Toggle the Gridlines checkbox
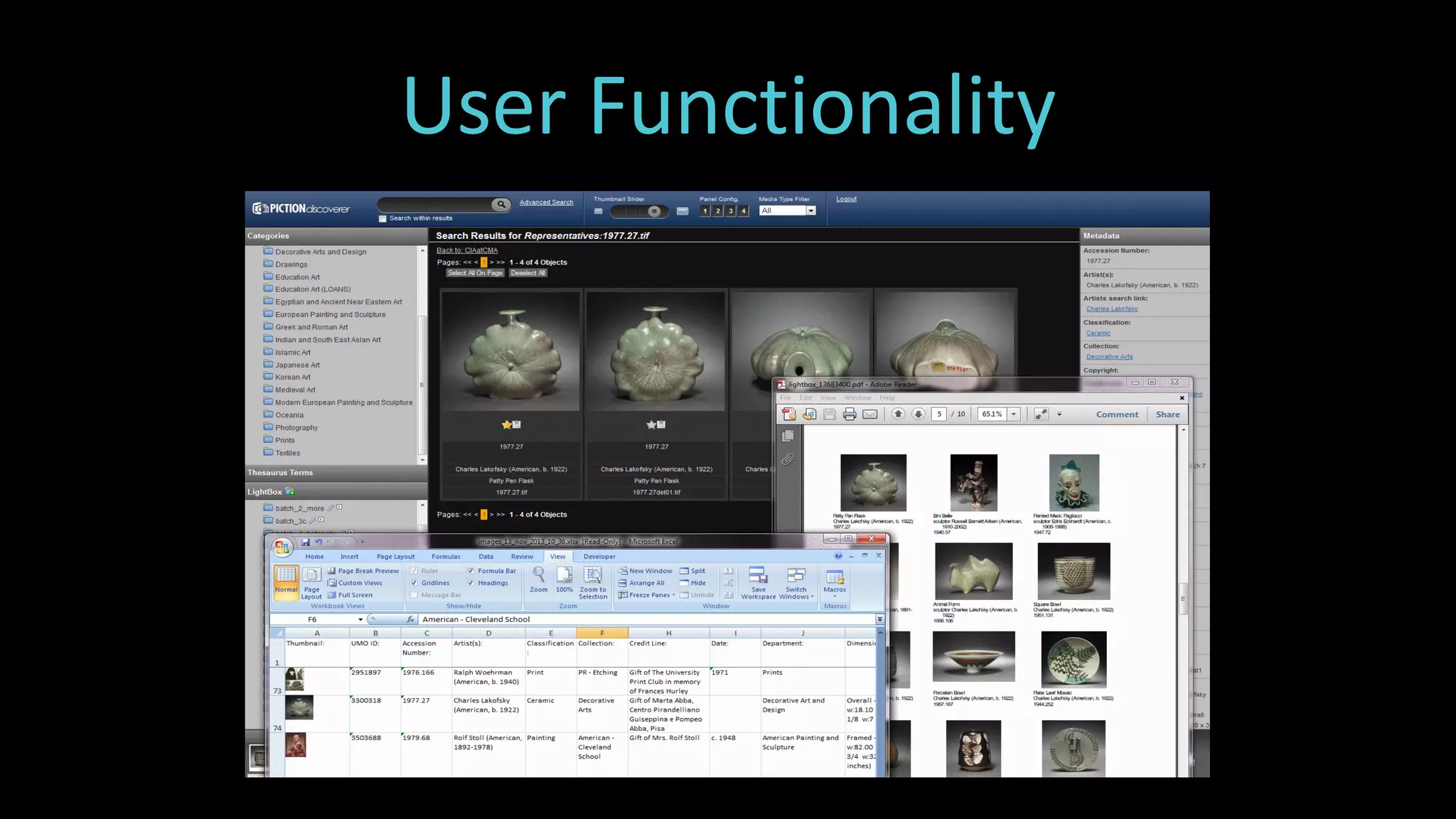1456x819 pixels. 414,583
